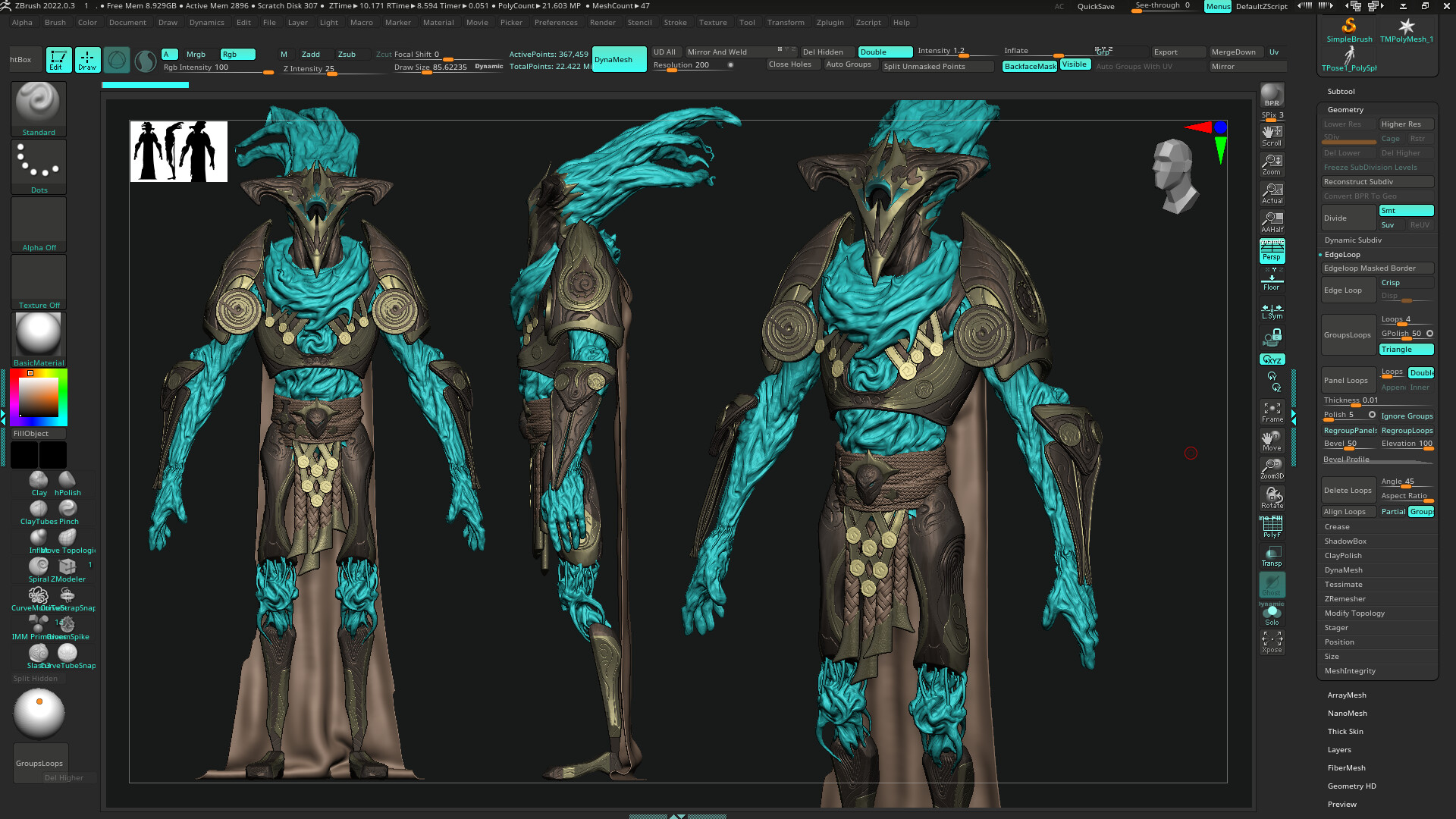Disable the Smt smooth toggle
This screenshot has height=819, width=1456.
pyautogui.click(x=1405, y=211)
